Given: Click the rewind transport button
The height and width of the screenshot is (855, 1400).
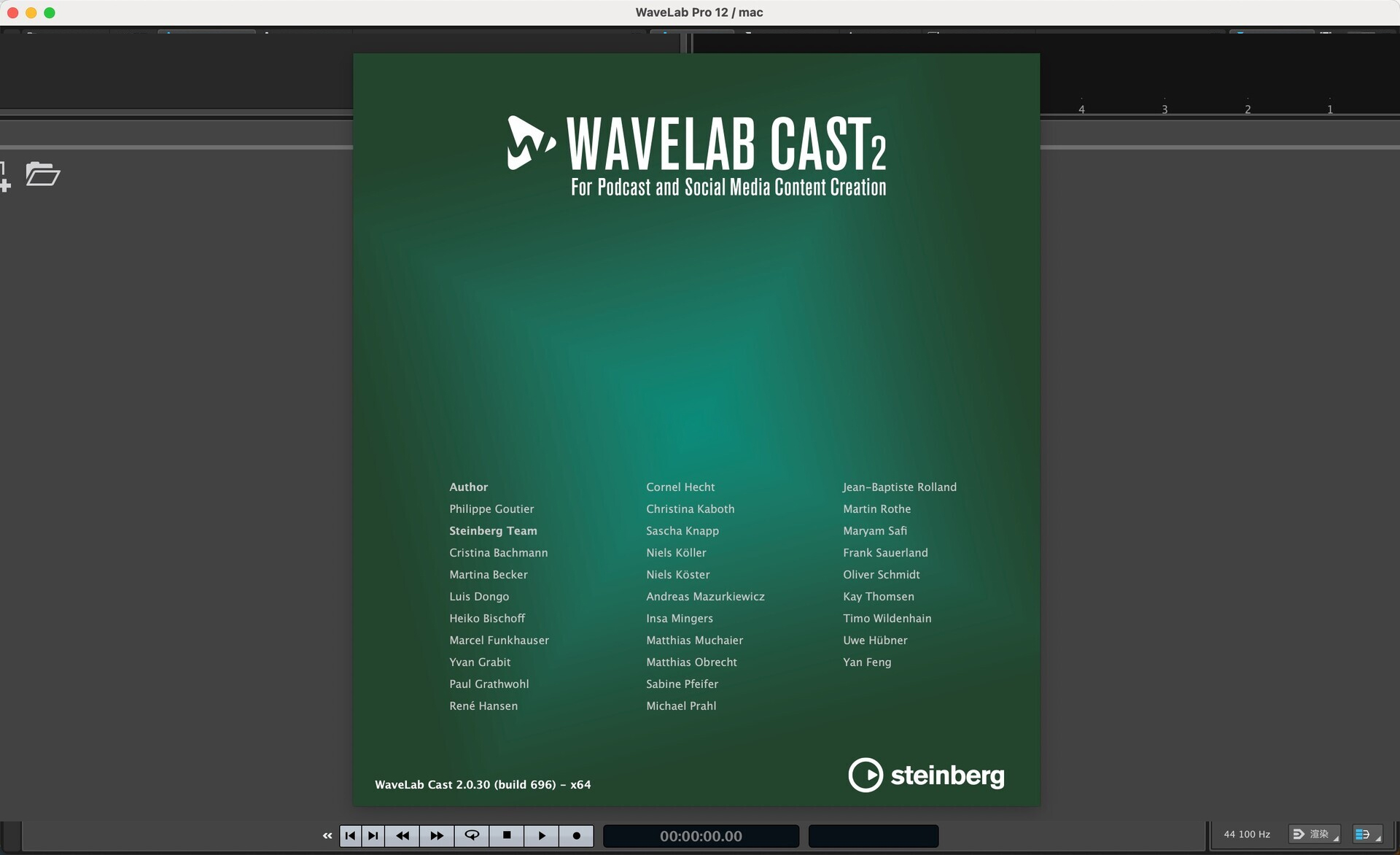Looking at the screenshot, I should [402, 836].
